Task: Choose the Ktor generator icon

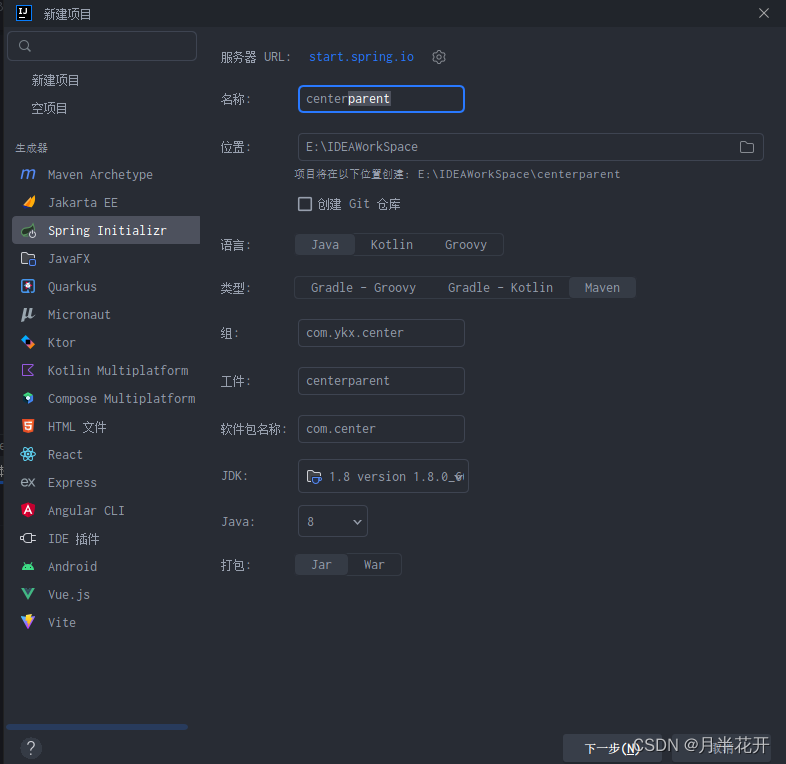Action: pos(28,343)
